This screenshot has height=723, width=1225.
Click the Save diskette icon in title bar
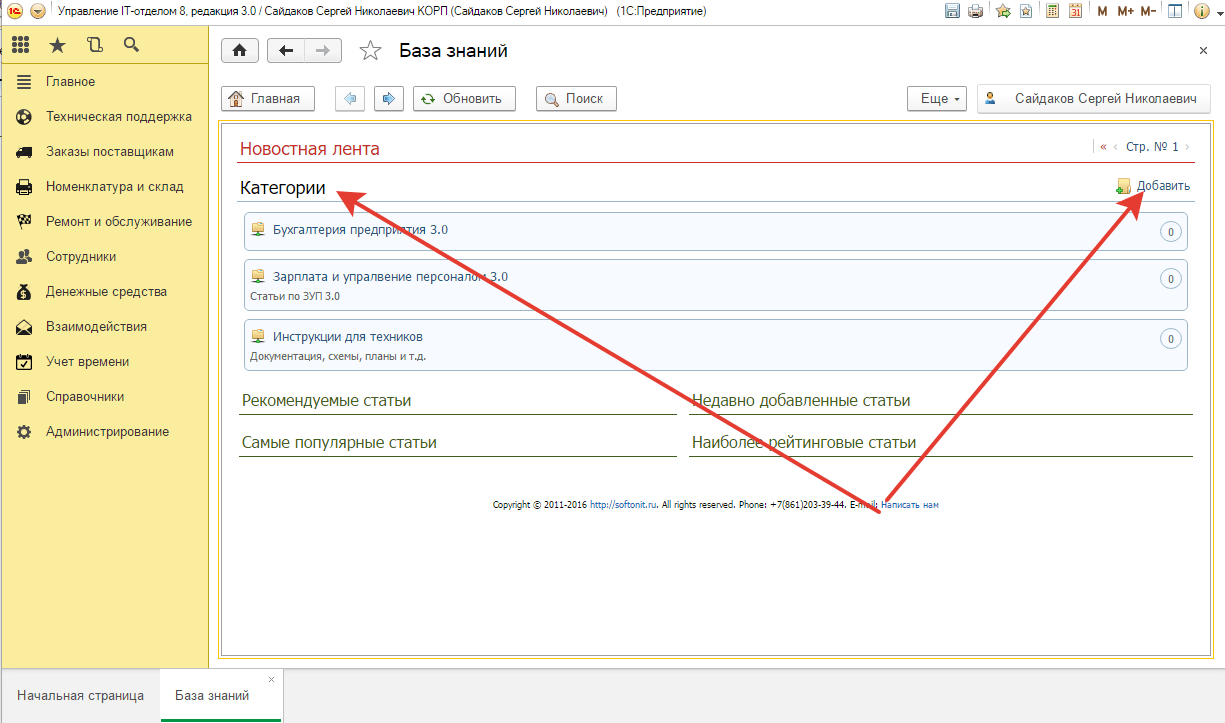click(951, 11)
